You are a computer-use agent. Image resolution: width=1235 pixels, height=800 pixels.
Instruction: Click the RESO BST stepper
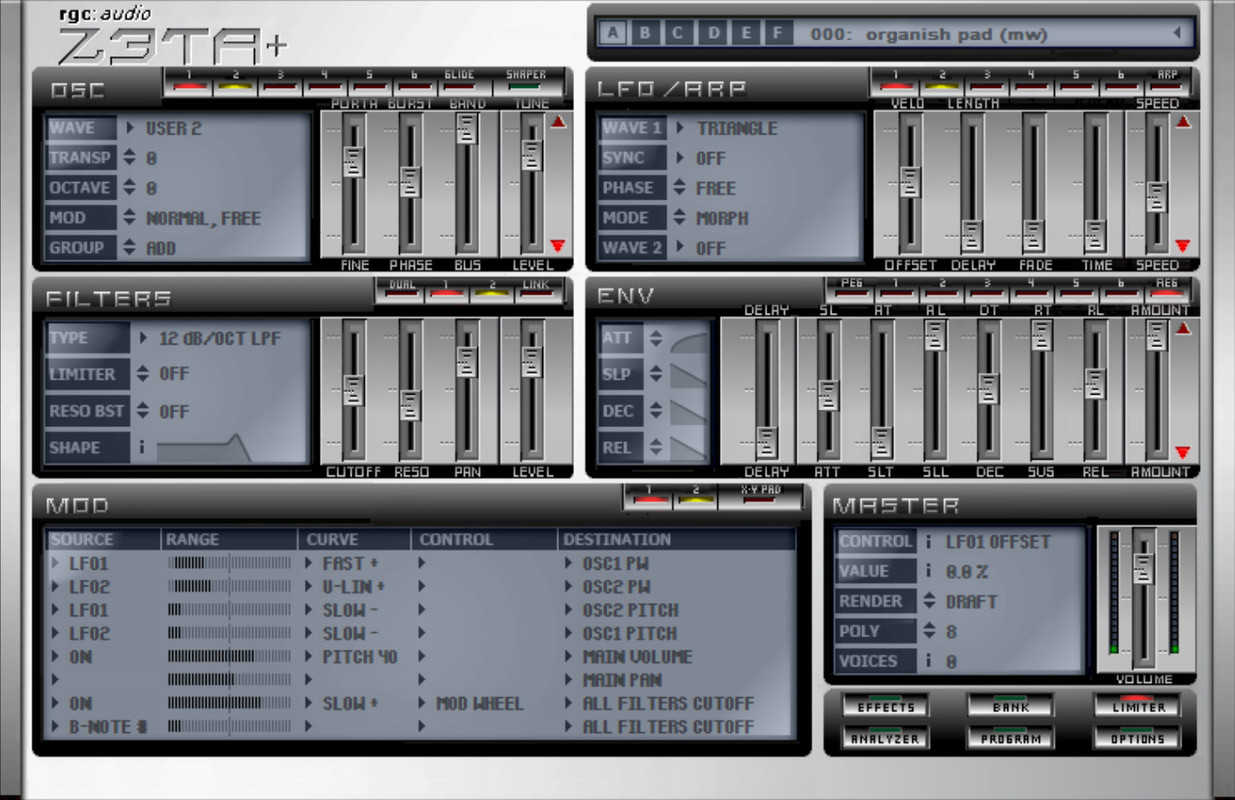click(x=143, y=411)
